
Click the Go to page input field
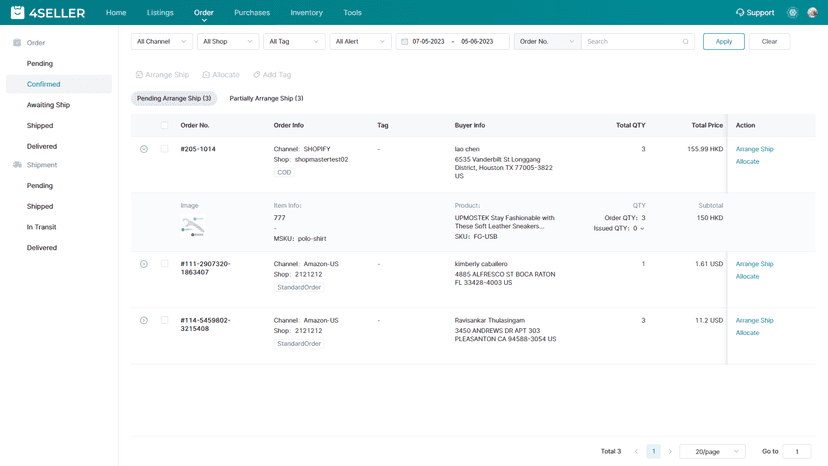click(x=797, y=451)
